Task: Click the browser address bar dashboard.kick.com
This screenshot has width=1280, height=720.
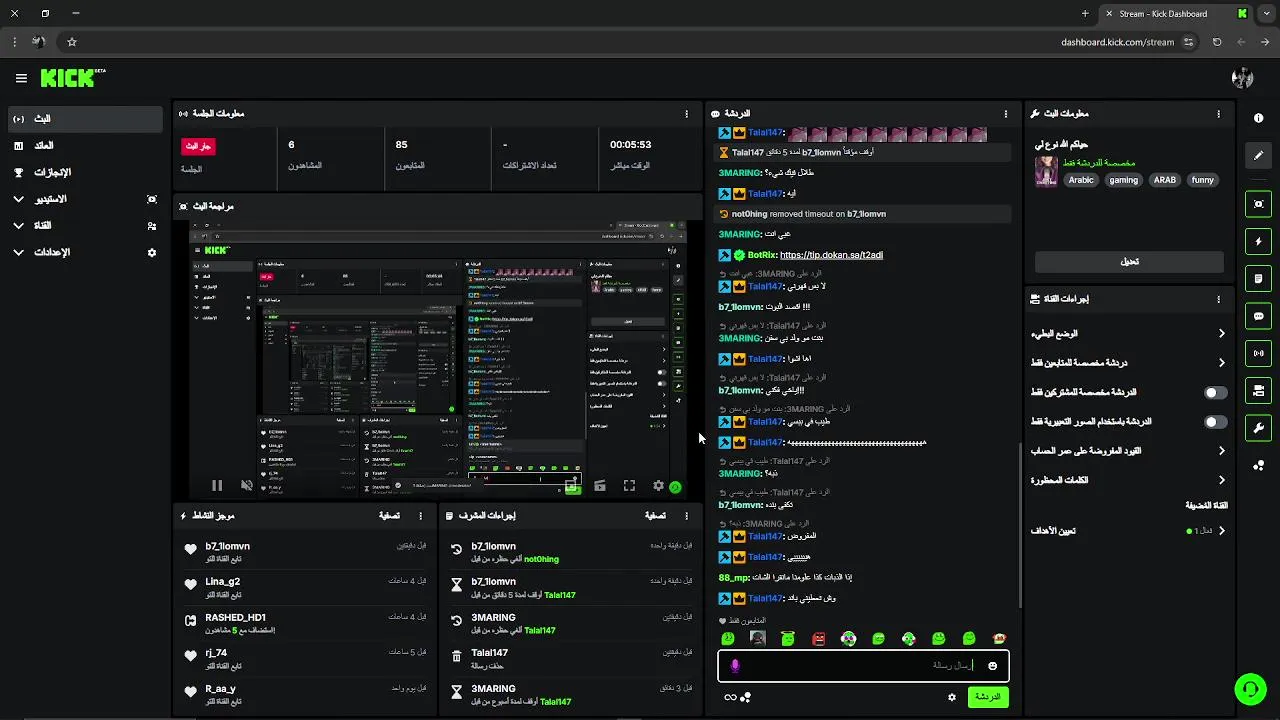Action: 1117,42
